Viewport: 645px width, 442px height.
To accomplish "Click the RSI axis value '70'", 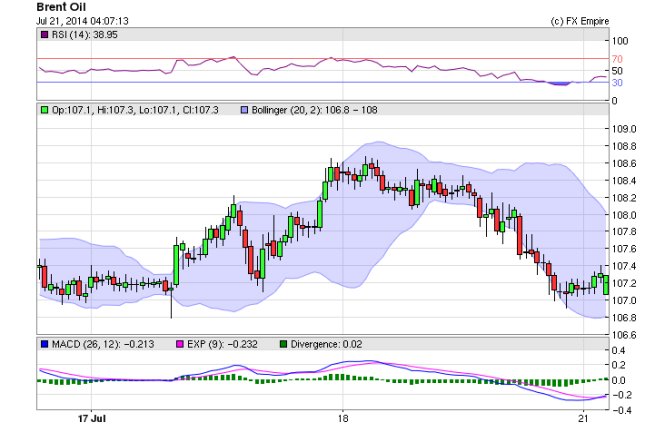I will tap(617, 59).
